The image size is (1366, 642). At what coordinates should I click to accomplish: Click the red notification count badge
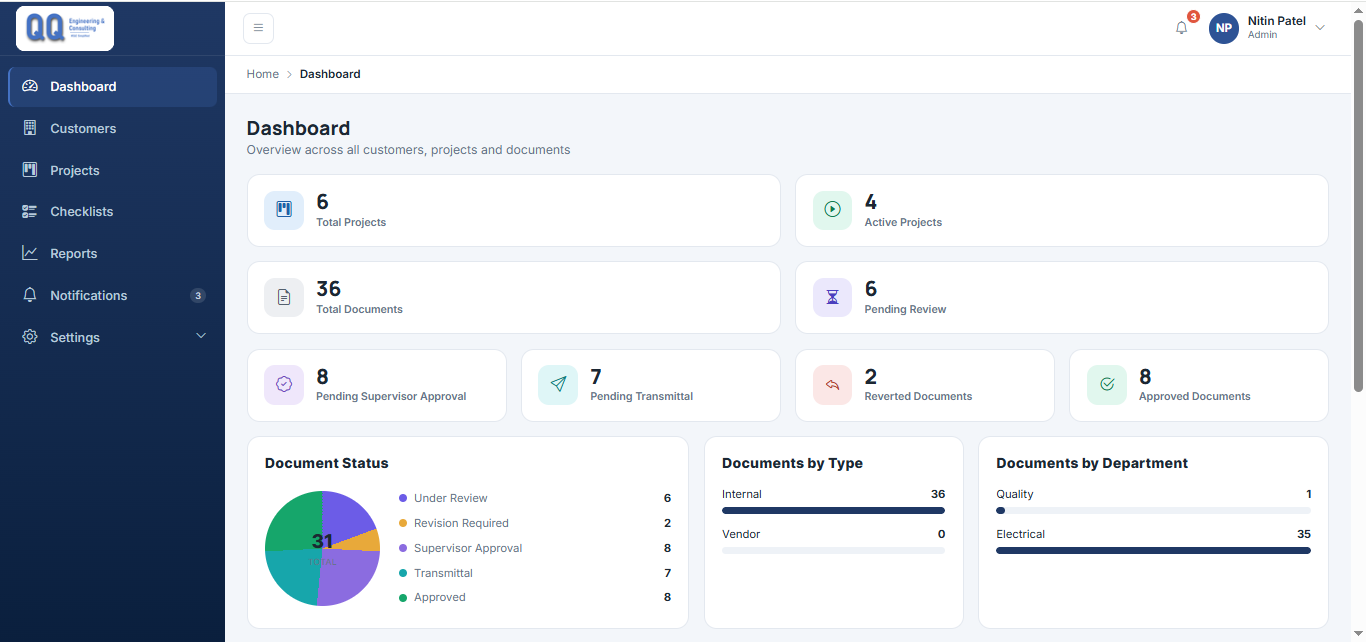click(x=1193, y=17)
